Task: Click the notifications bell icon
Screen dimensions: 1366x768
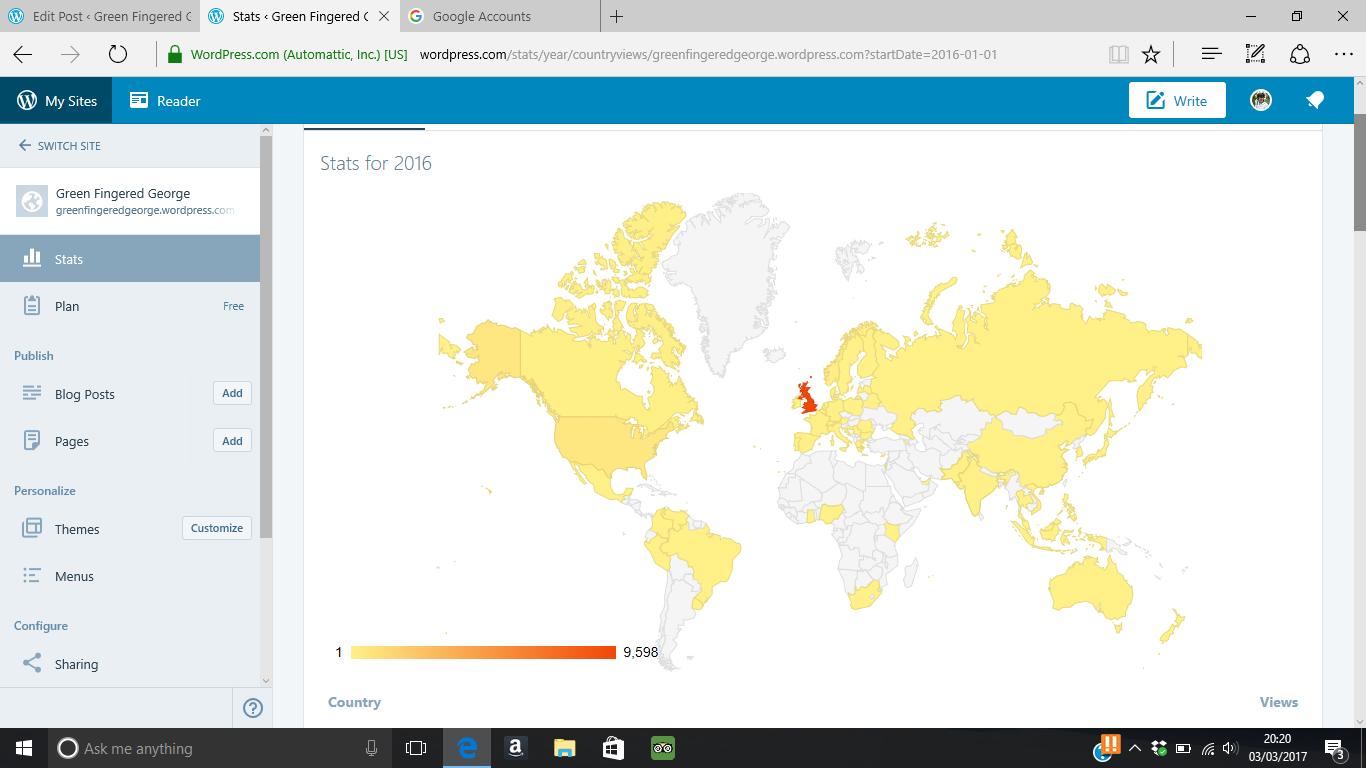Action: pyautogui.click(x=1315, y=100)
